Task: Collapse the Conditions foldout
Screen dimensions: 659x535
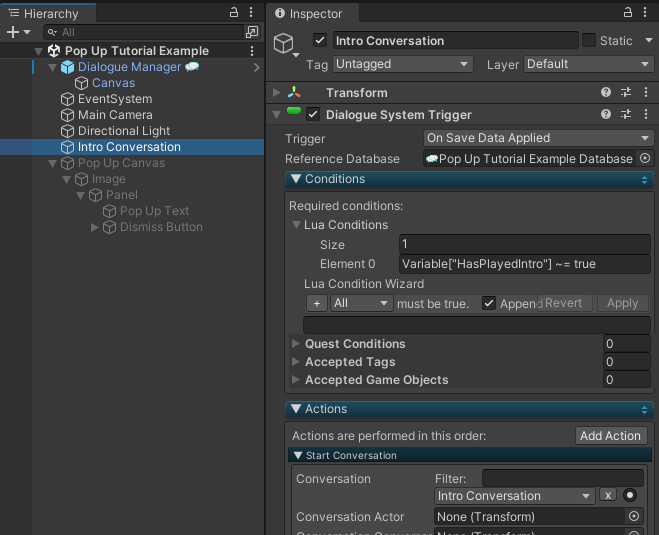Action: [x=296, y=179]
